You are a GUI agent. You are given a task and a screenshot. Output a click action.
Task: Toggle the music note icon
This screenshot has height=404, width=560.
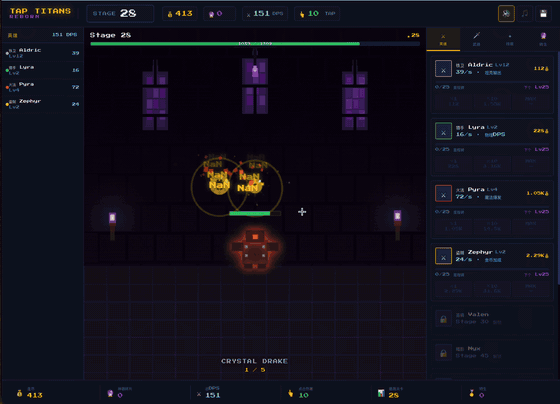coord(525,14)
